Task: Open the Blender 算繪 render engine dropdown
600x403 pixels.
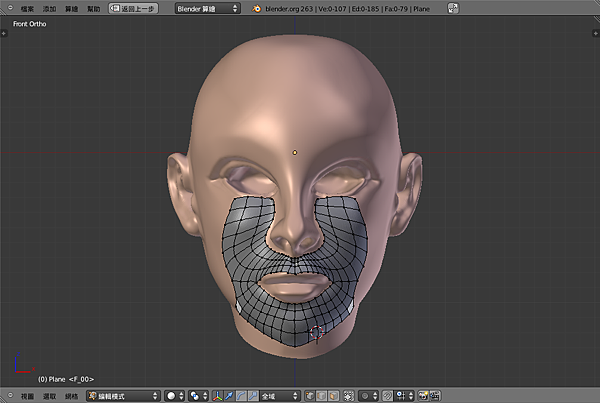Action: [x=207, y=7]
